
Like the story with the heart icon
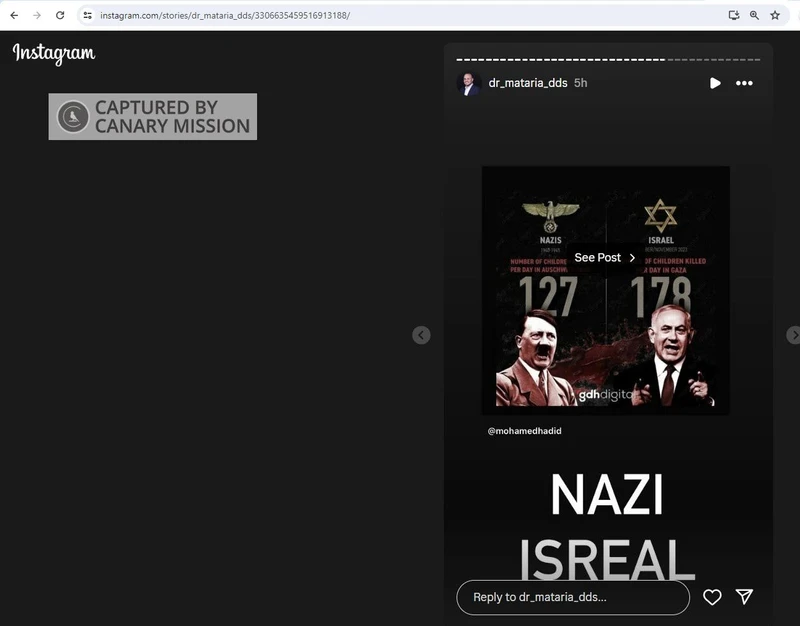pyautogui.click(x=712, y=597)
